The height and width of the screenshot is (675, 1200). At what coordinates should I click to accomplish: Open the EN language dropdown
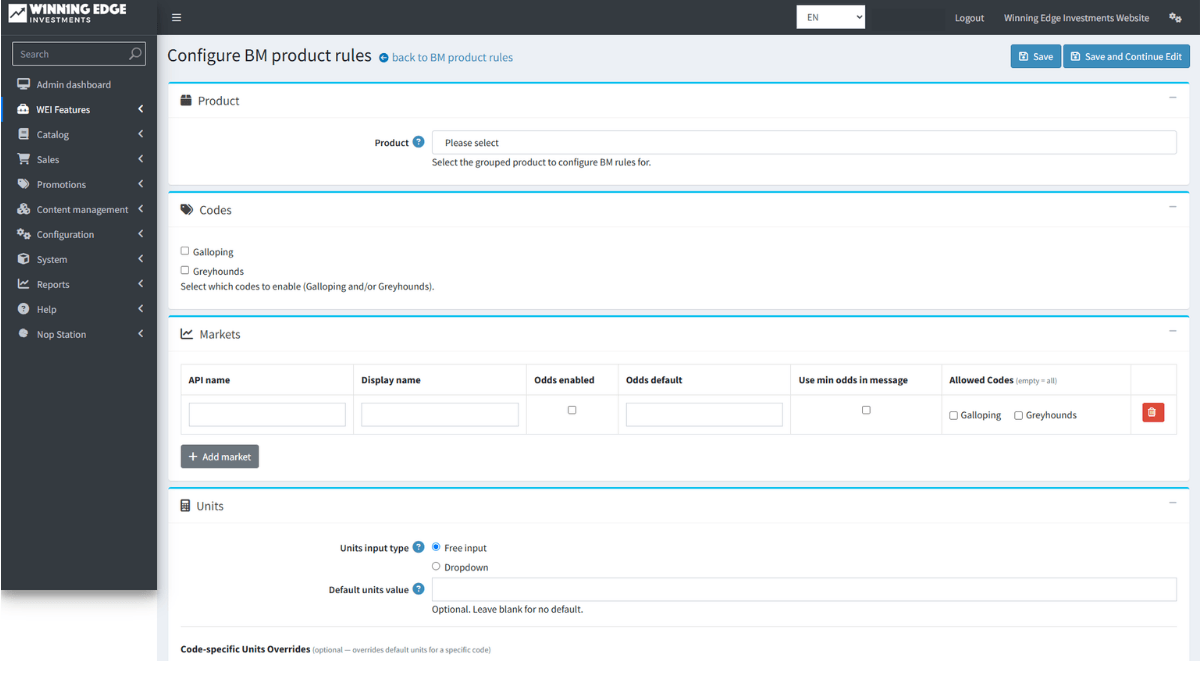click(x=831, y=17)
